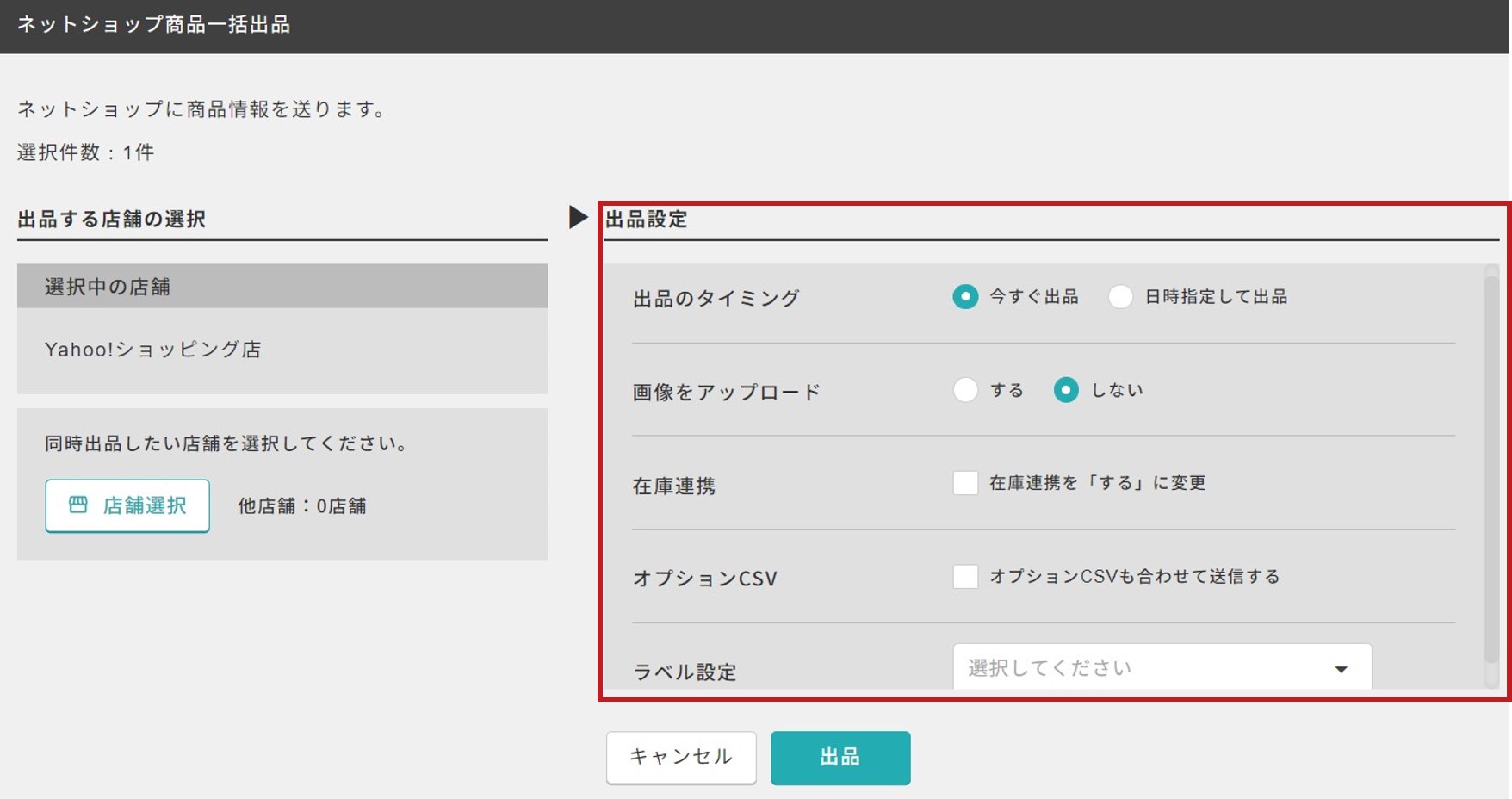The width and height of the screenshot is (1512, 799).
Task: Click the オプションCSV row label
Action: click(705, 579)
